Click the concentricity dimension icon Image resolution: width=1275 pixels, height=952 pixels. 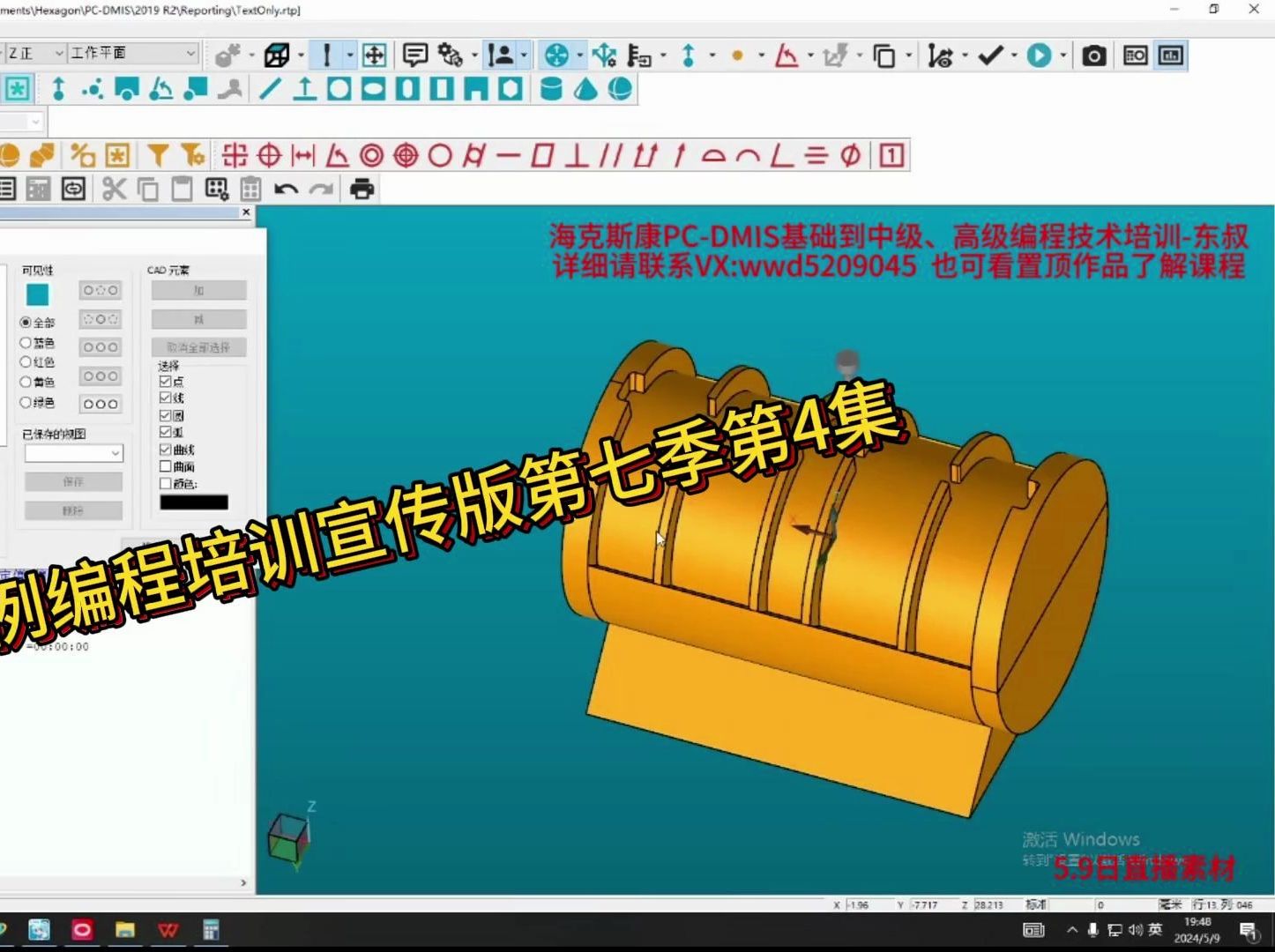point(371,156)
